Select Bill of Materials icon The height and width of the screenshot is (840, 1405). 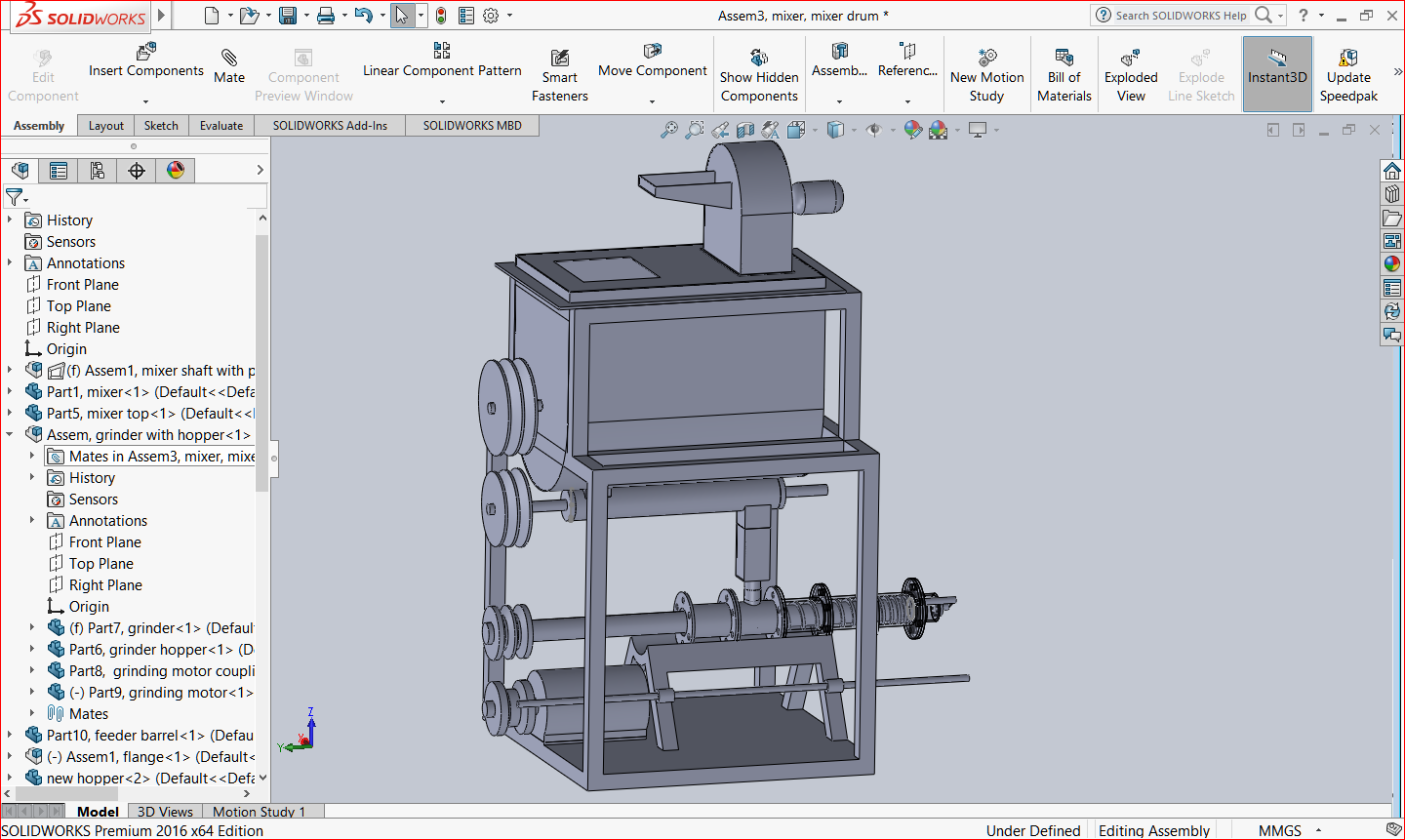coord(1064,74)
